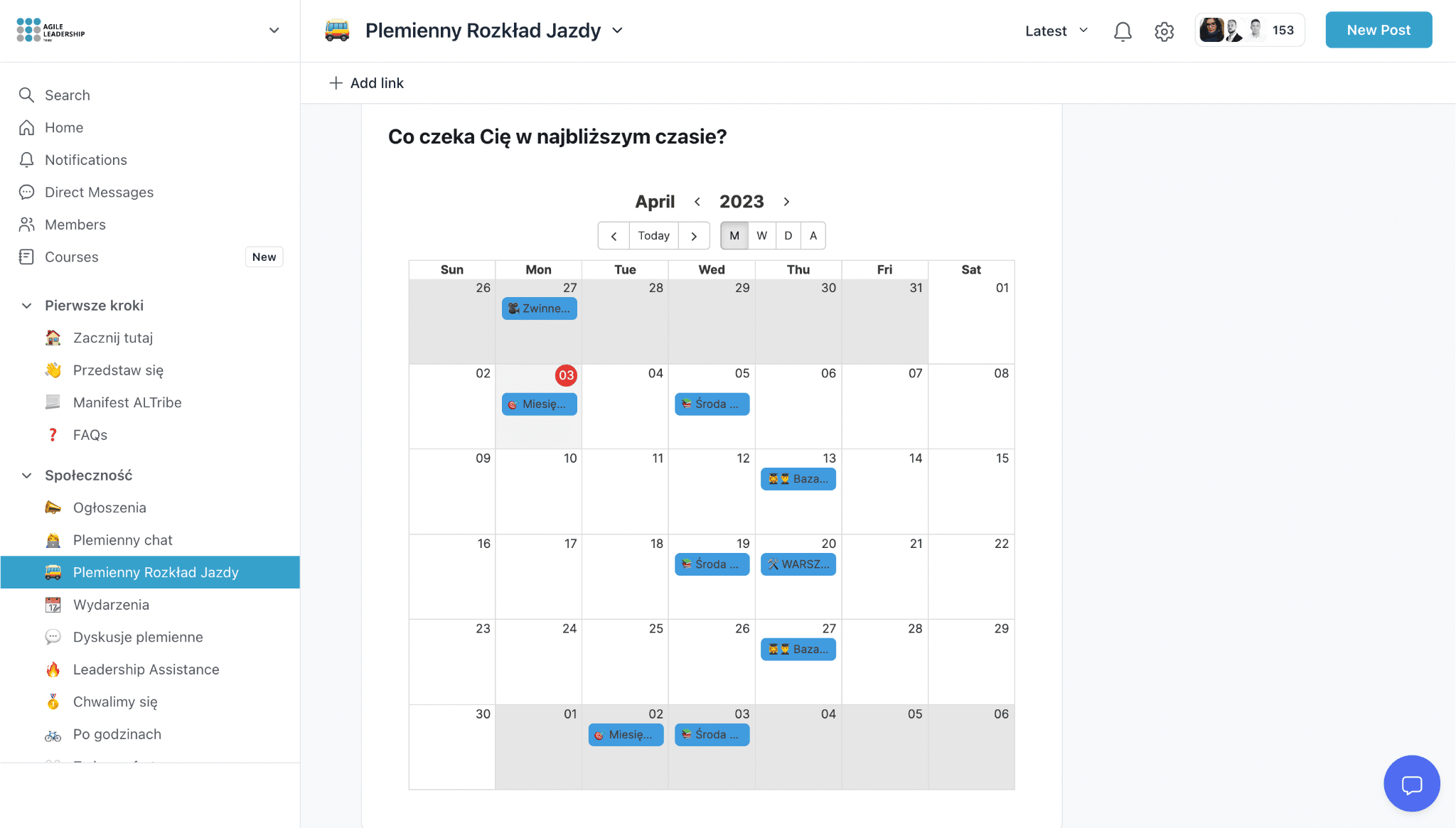This screenshot has width=1456, height=828.
Task: Open Members list in sidebar
Action: [x=75, y=225]
